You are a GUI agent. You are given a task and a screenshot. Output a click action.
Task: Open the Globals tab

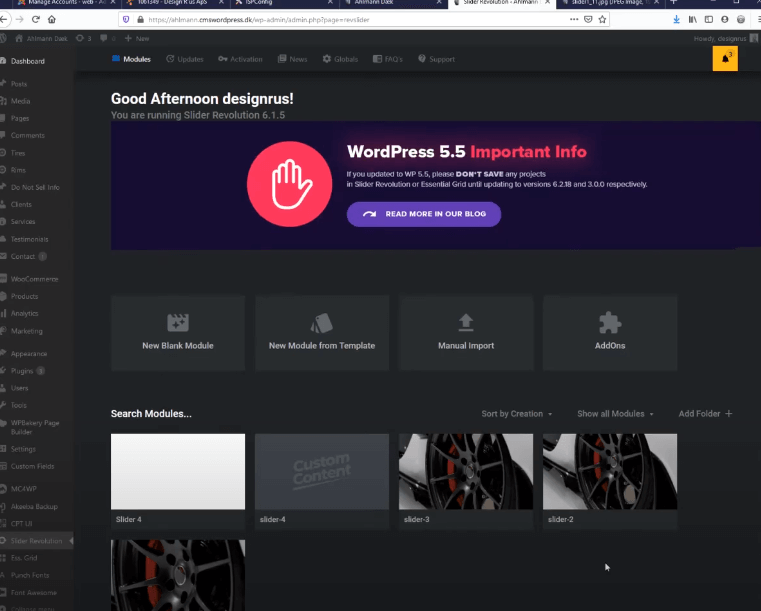point(340,59)
